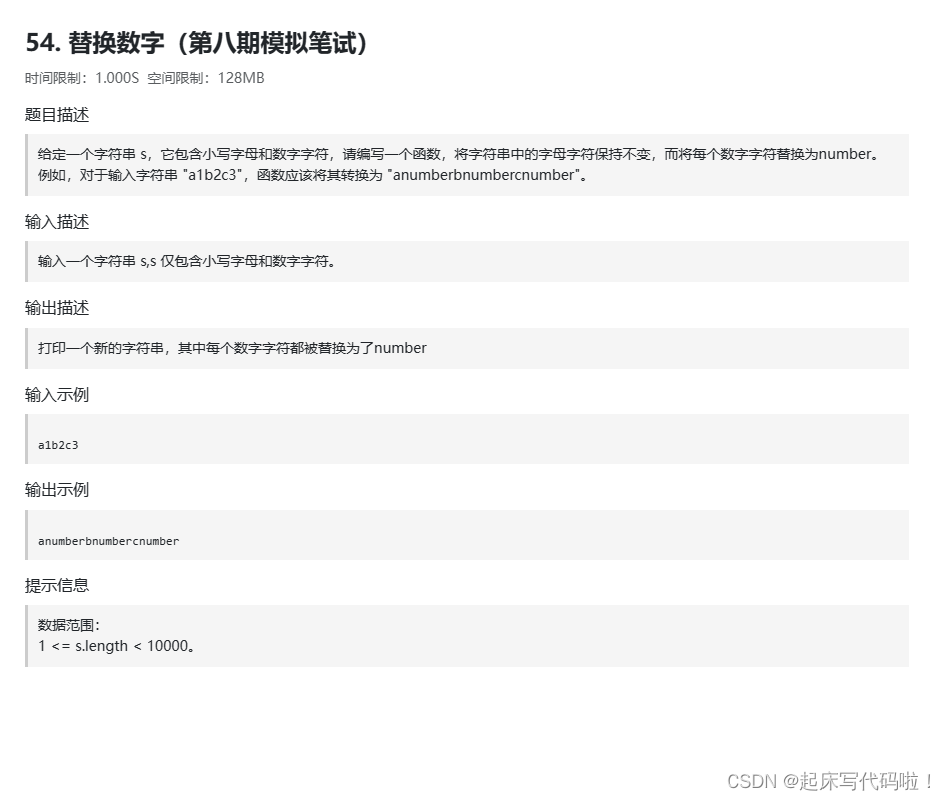Click the sample output "anumberbnumbercnumber" code
Viewport: 946px width, 800px height.
coord(109,541)
